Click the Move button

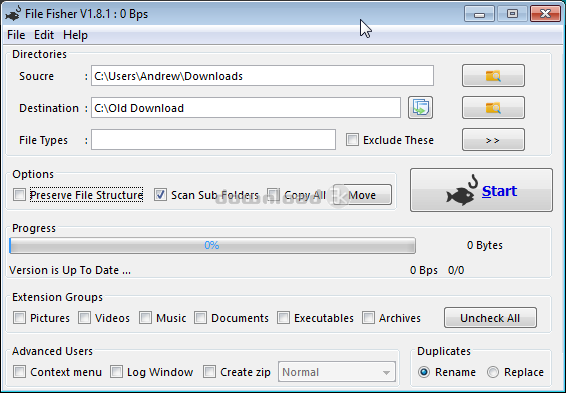[362, 195]
